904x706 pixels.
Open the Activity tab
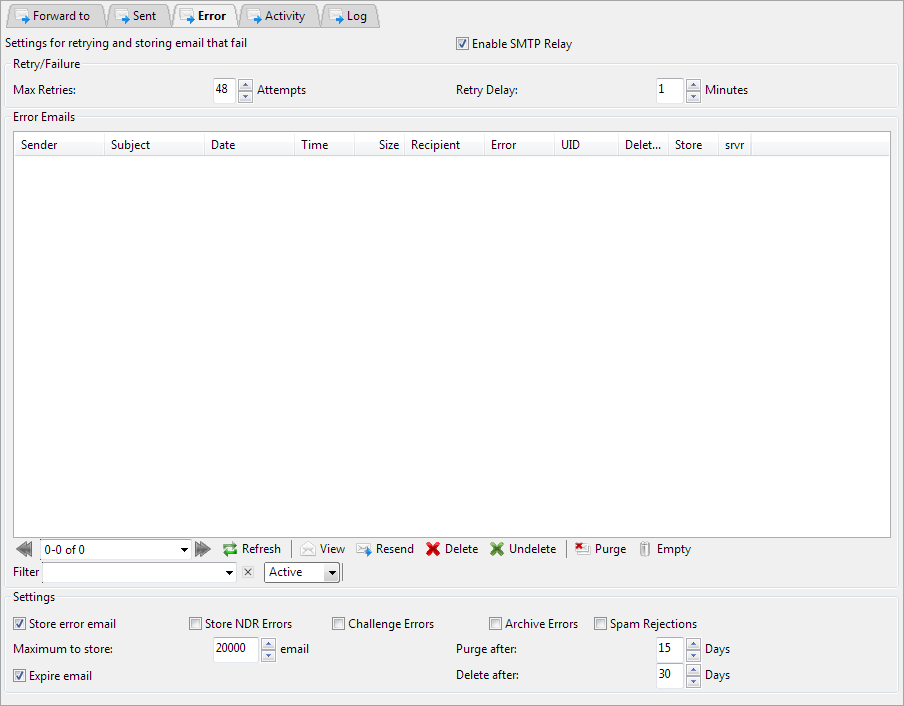[x=276, y=16]
